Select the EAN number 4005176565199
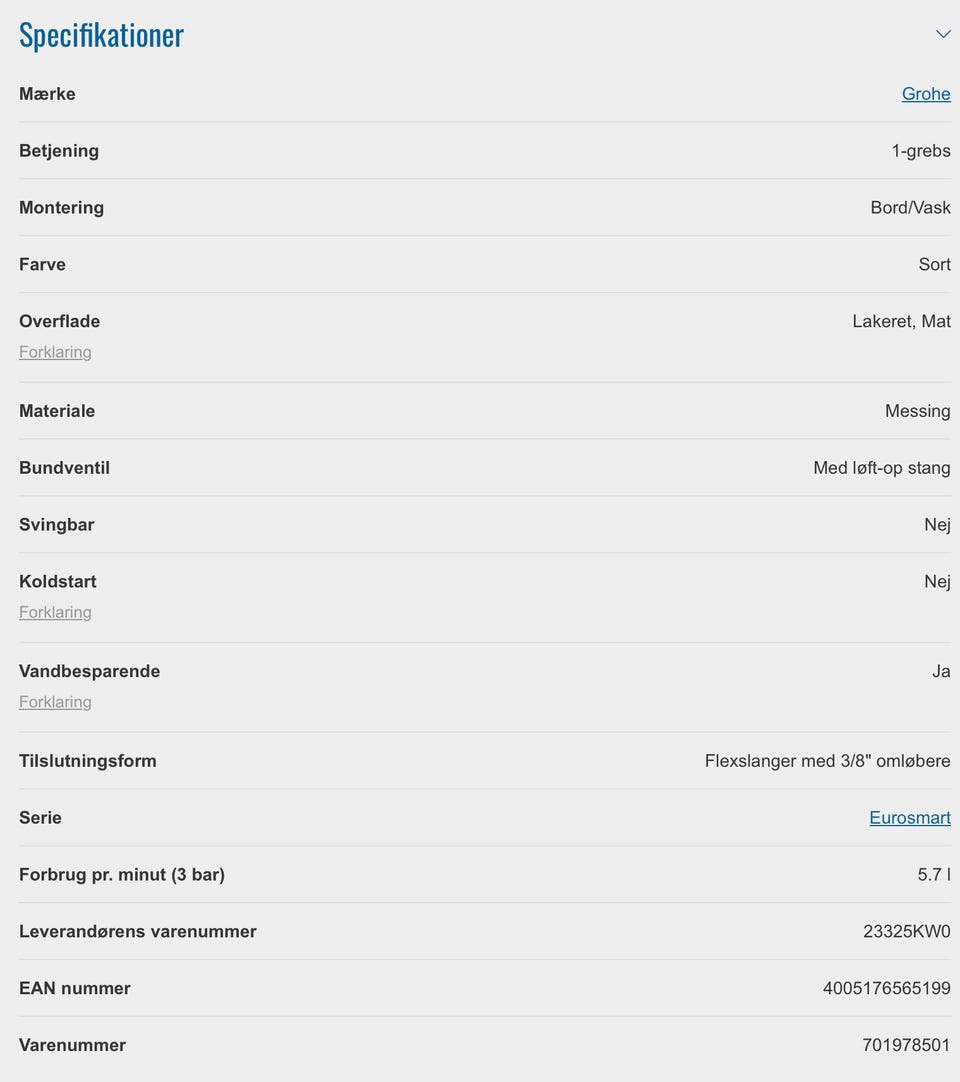Screen dimensions: 960x1082 click(887, 988)
